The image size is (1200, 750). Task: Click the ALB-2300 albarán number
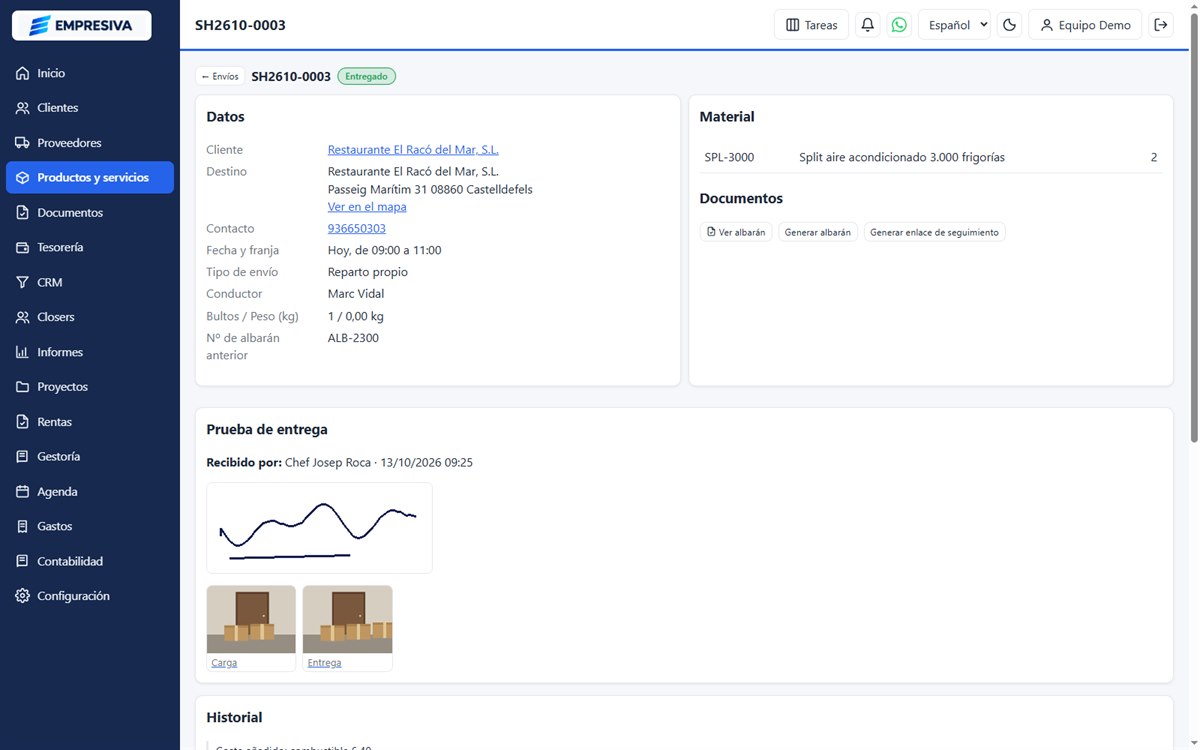(353, 338)
